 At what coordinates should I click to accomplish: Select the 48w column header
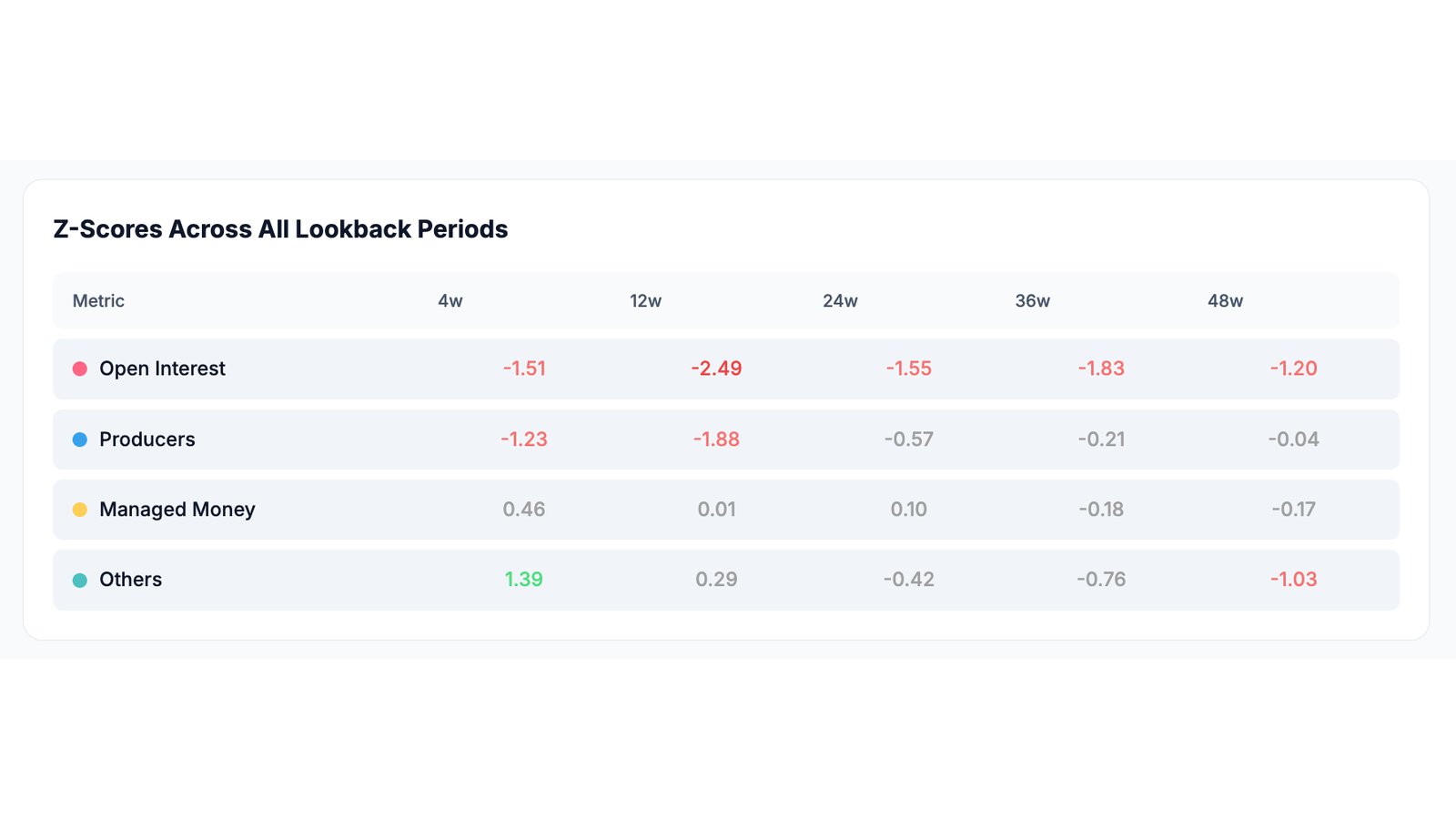coord(1225,301)
